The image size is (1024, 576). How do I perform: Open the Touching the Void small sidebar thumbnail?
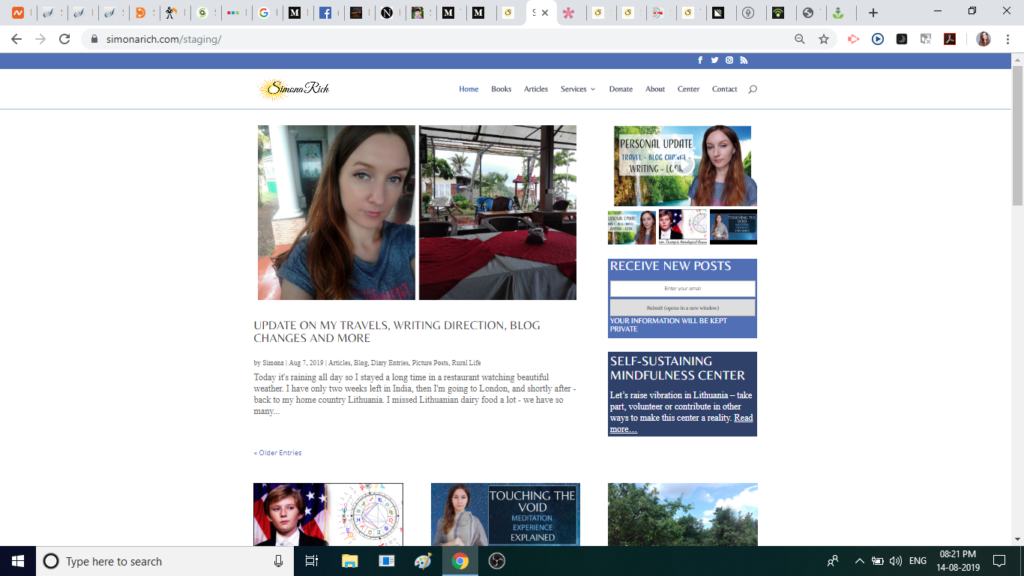733,227
